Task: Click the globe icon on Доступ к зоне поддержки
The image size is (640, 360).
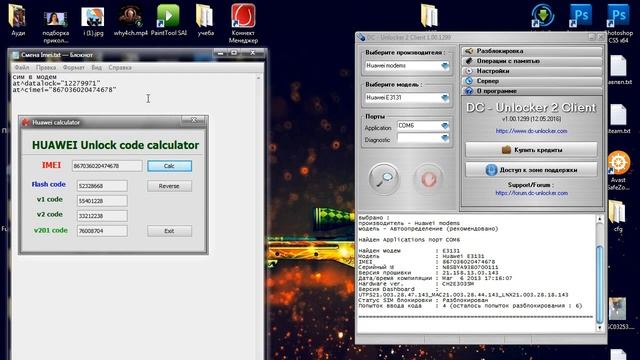Action: 491,169
